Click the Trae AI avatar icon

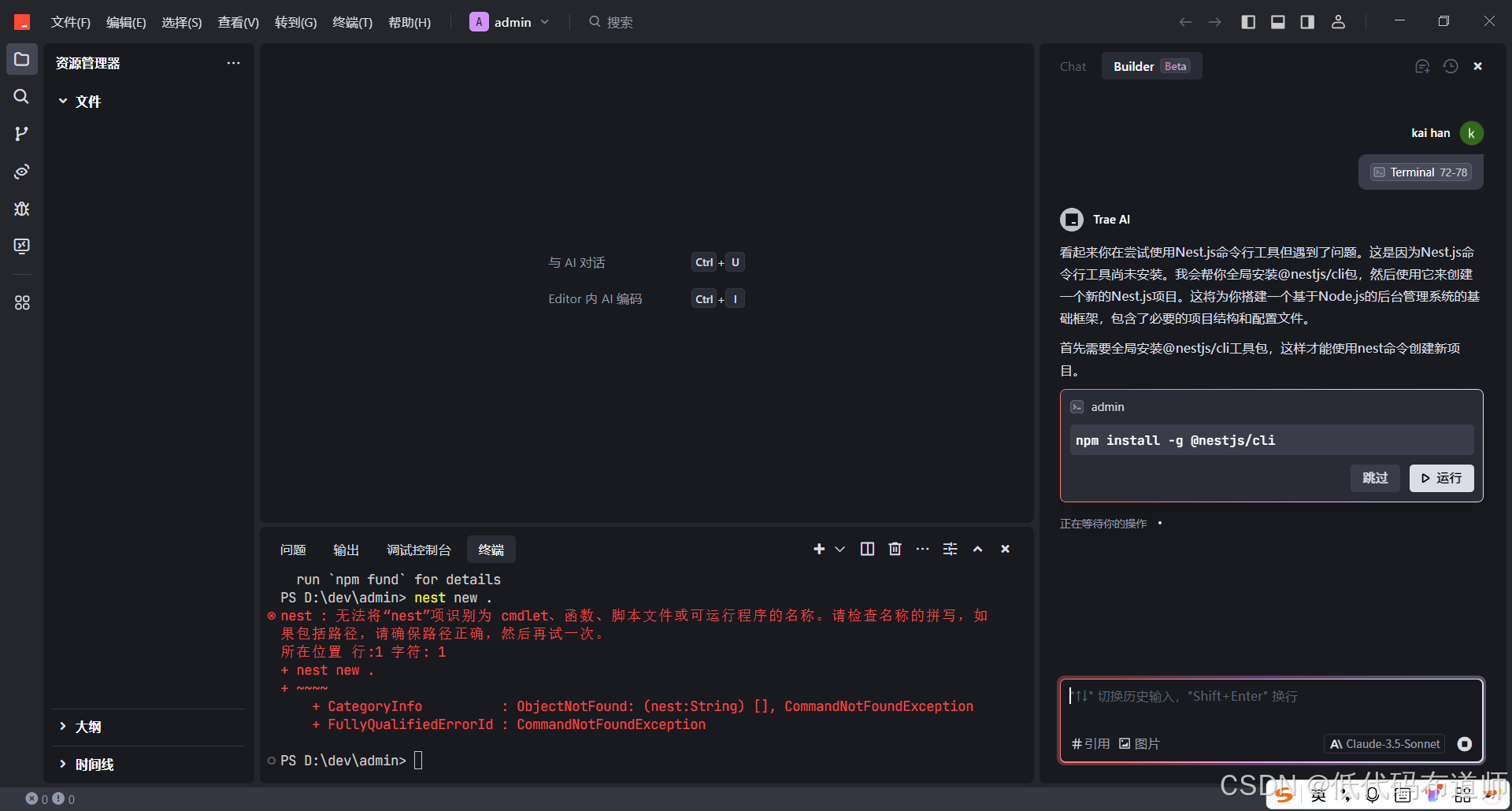point(1072,220)
